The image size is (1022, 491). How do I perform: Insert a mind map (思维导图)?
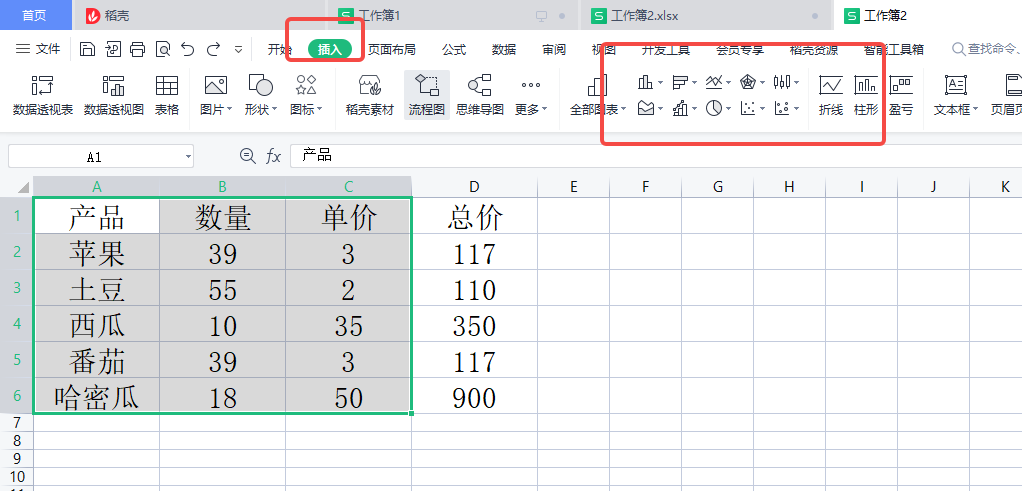click(479, 94)
